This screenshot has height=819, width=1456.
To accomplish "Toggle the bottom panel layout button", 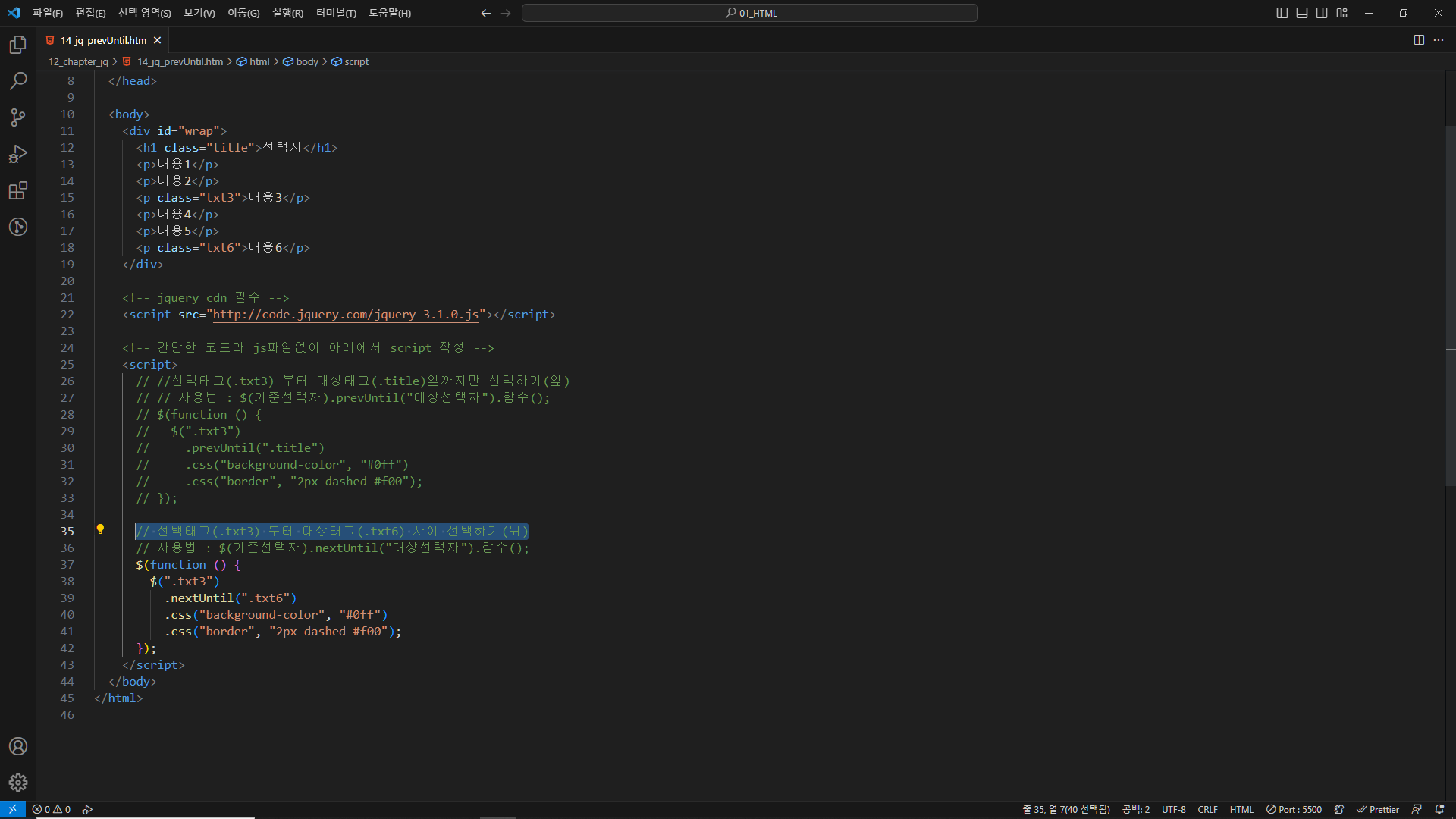I will pyautogui.click(x=1302, y=13).
